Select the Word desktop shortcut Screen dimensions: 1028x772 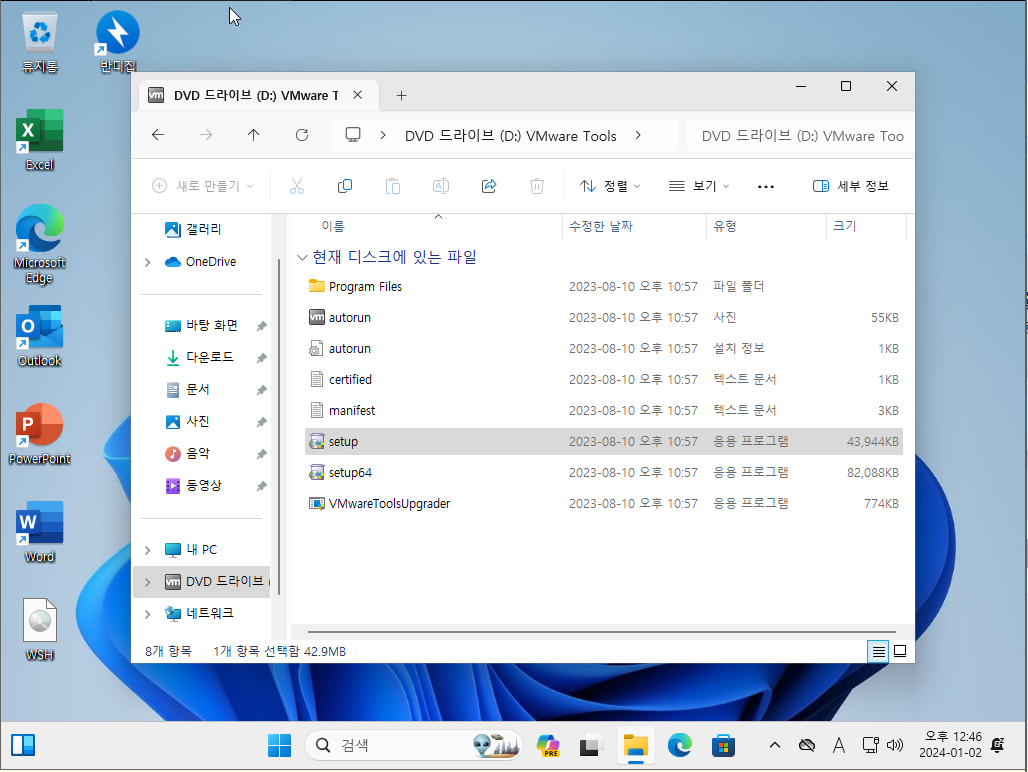click(x=39, y=532)
